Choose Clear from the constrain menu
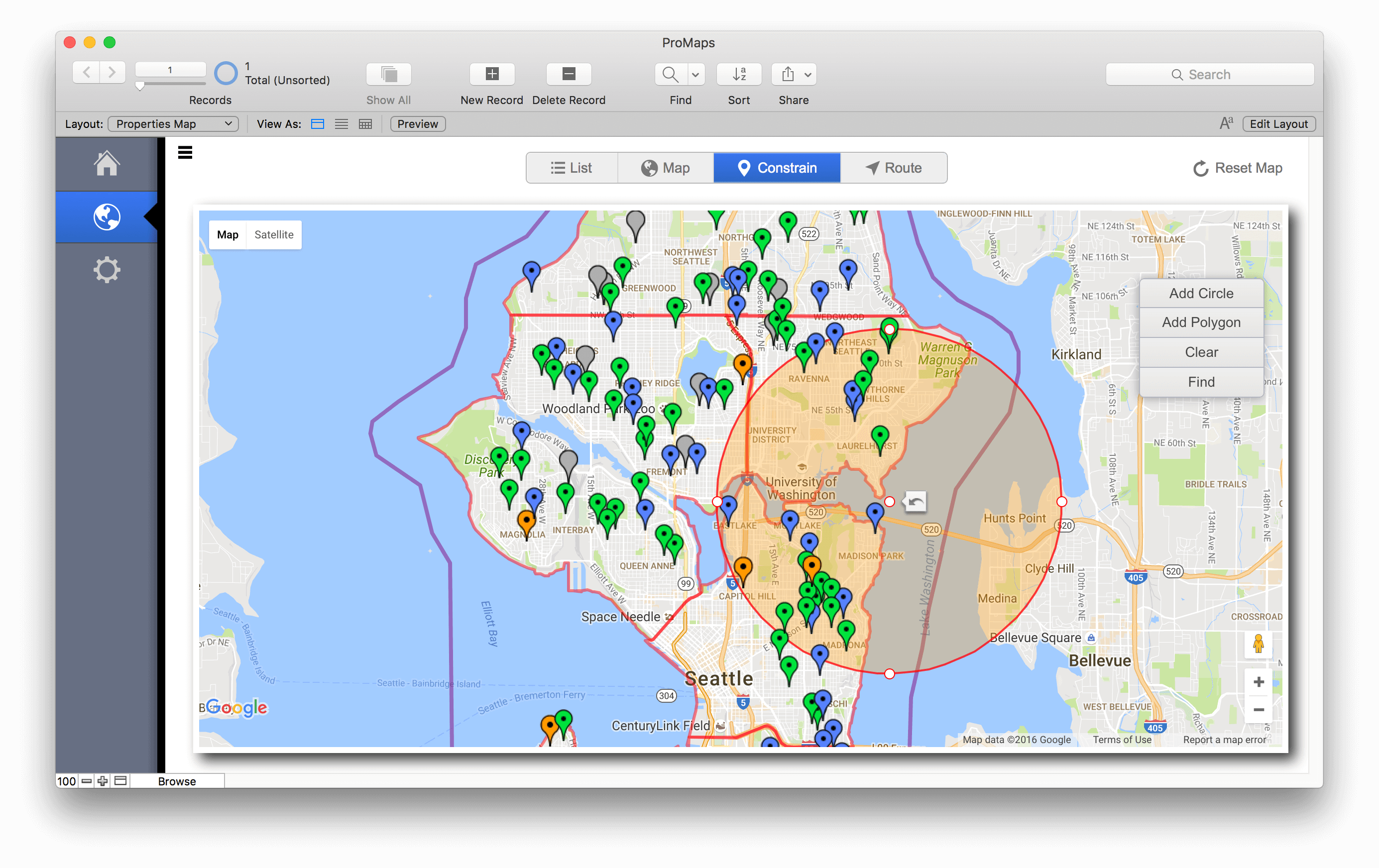 [x=1201, y=352]
